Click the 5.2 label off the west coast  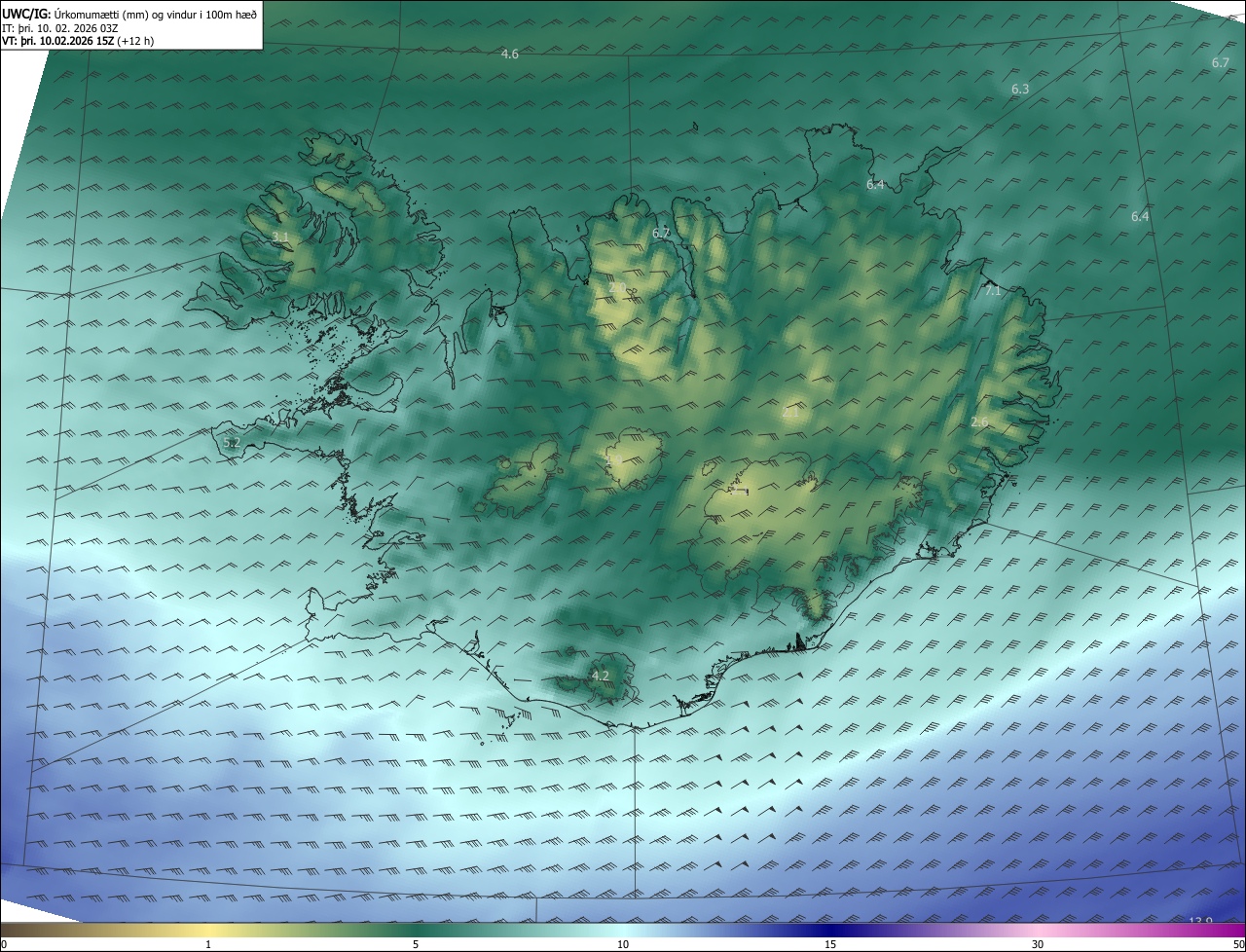coord(232,443)
